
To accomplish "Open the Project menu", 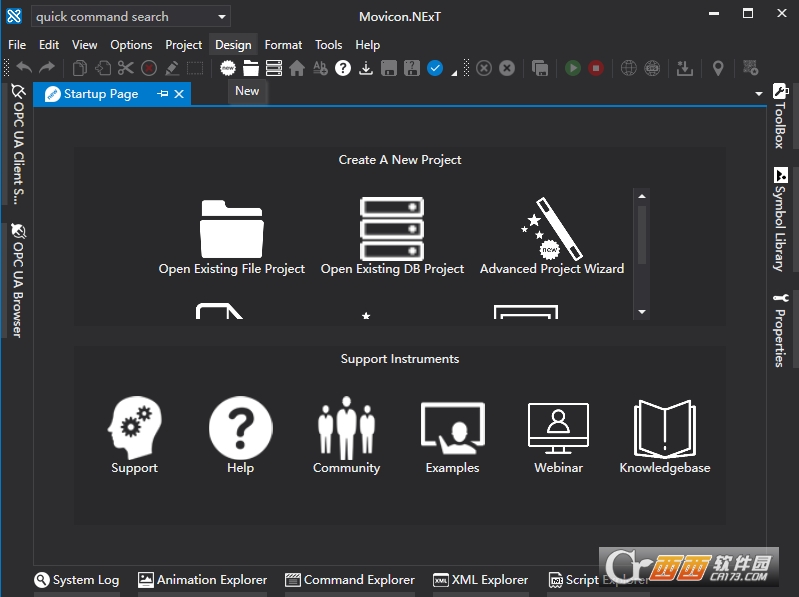I will point(183,45).
